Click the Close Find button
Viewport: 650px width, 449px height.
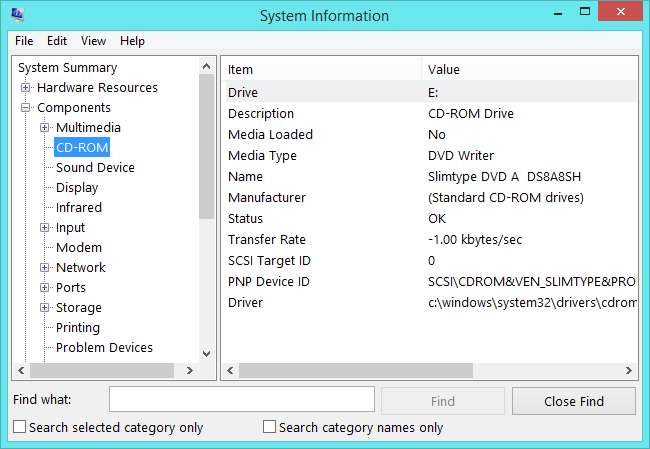tap(573, 401)
